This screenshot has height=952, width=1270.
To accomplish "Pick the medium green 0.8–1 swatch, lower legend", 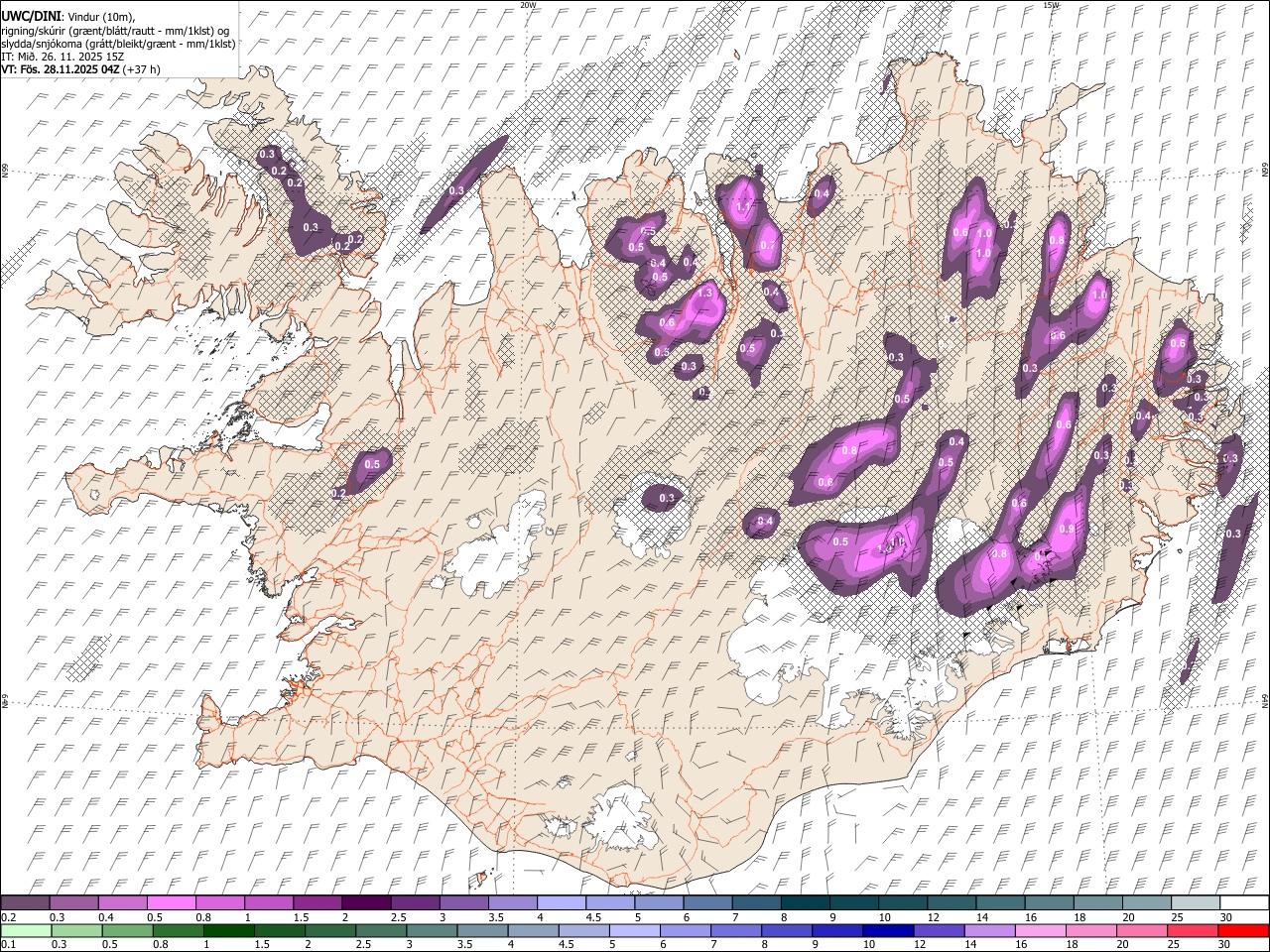I will coord(178,931).
